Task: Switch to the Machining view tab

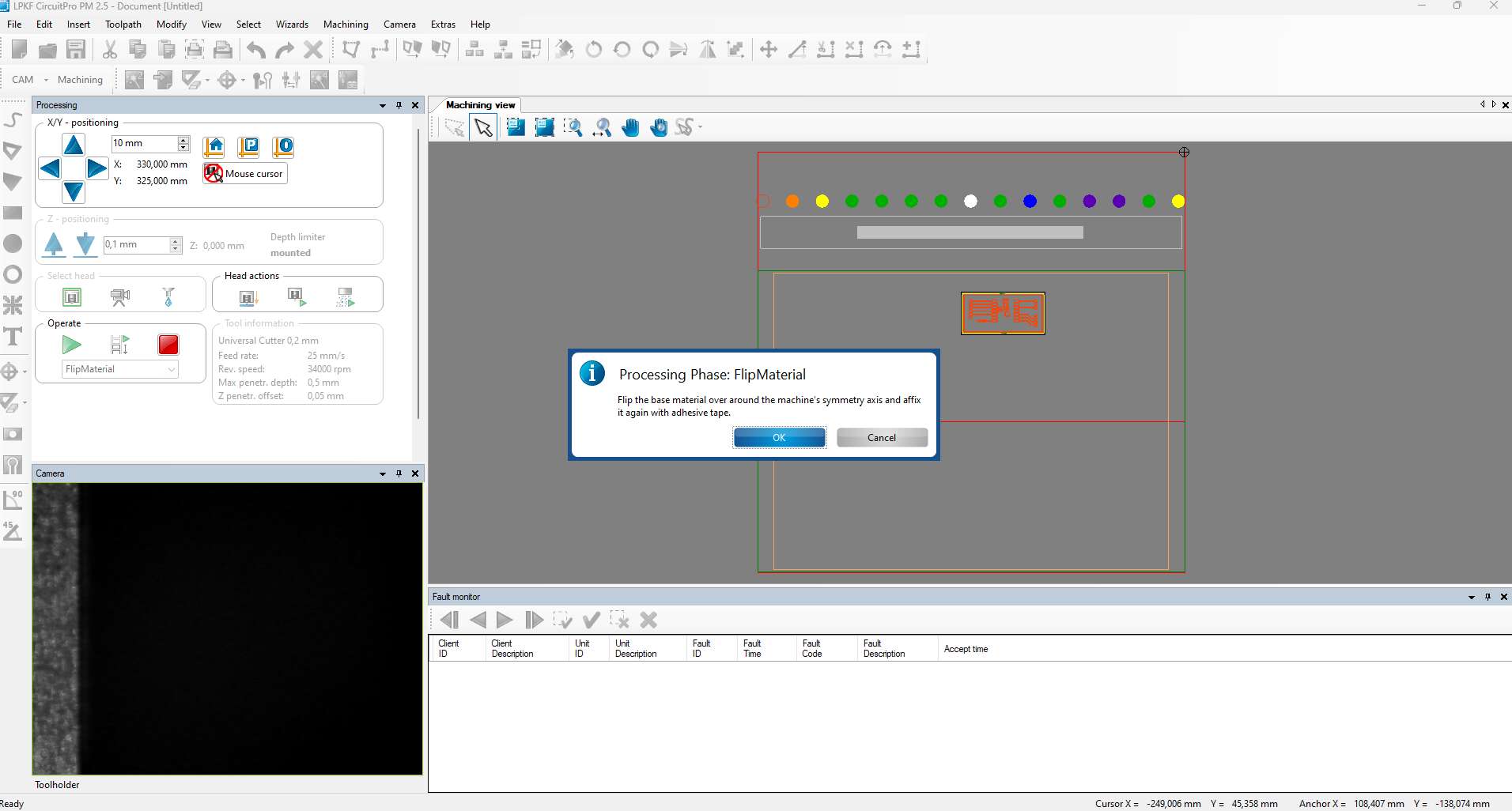Action: [480, 105]
